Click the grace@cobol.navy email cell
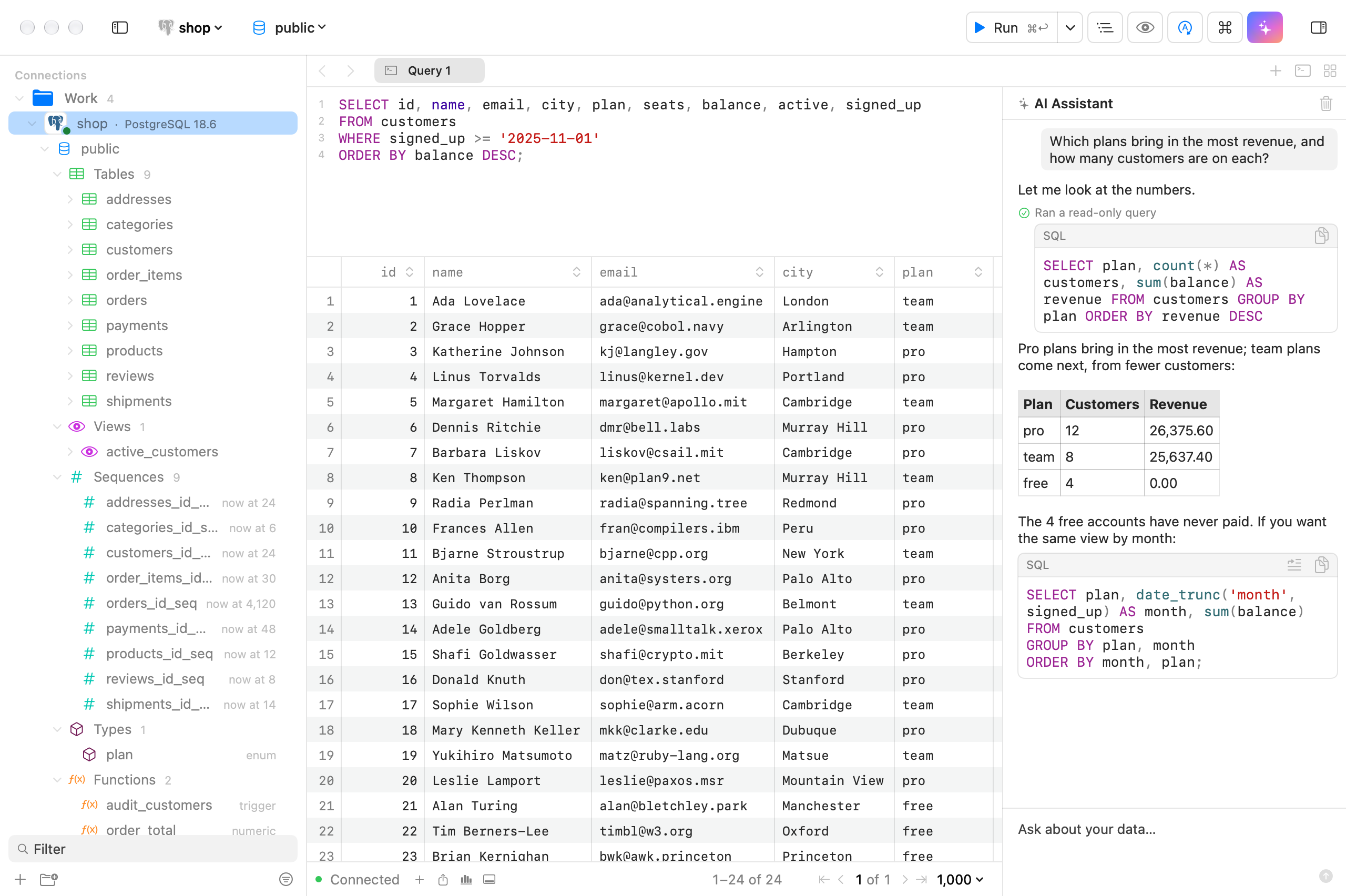This screenshot has height=896, width=1346. (x=682, y=325)
